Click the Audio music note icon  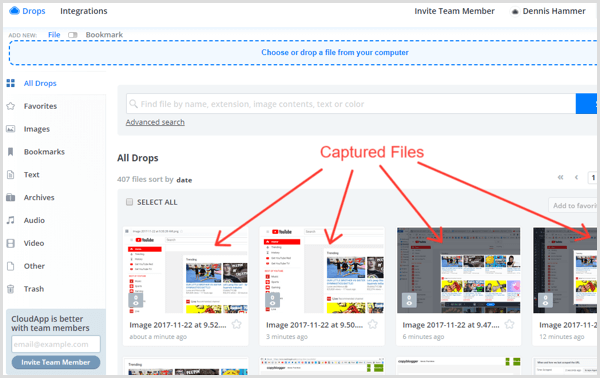11,220
